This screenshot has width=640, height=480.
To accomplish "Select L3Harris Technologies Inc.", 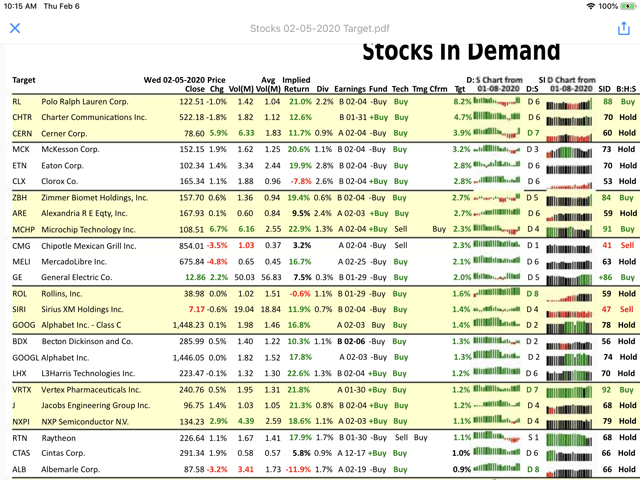I will tap(88, 373).
